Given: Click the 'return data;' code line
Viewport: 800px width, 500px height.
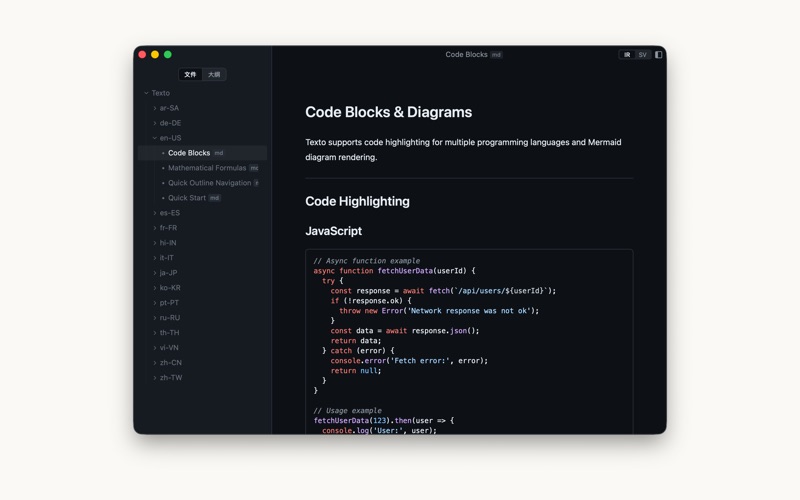Looking at the screenshot, I should [x=356, y=341].
